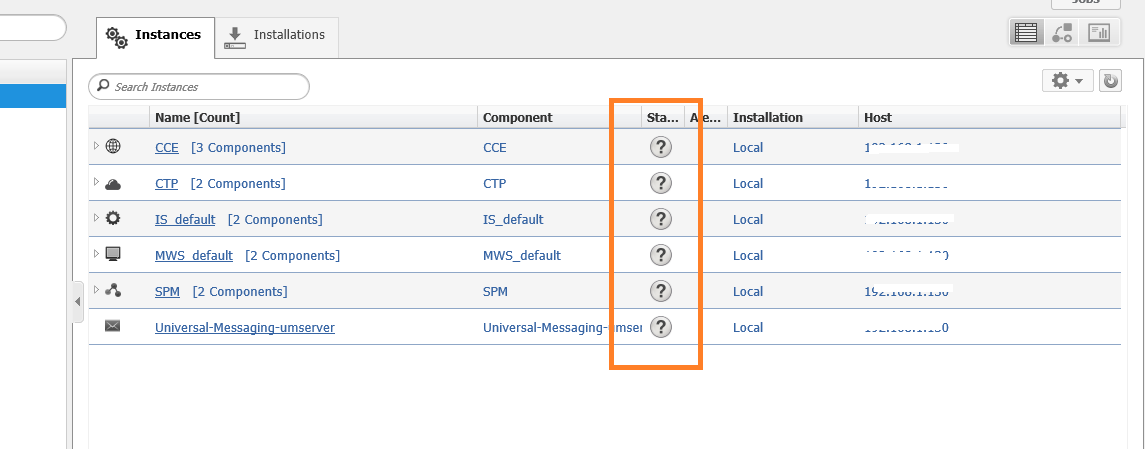1145x449 pixels.
Task: Select the chart dashboard view icon
Action: tap(1099, 33)
